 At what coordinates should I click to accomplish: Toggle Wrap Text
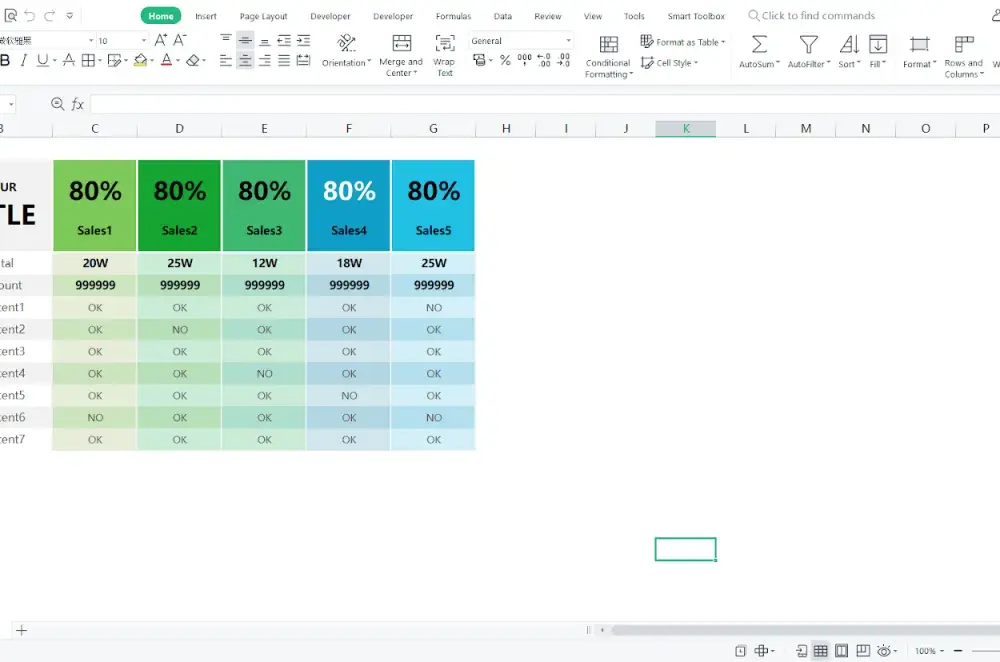click(x=445, y=55)
